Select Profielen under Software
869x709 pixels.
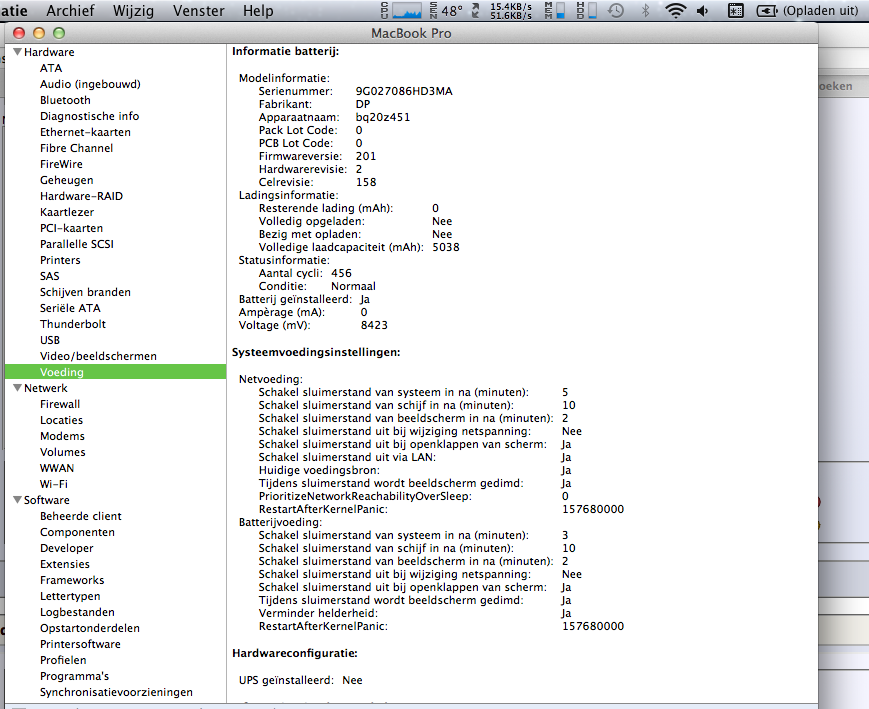(63, 660)
